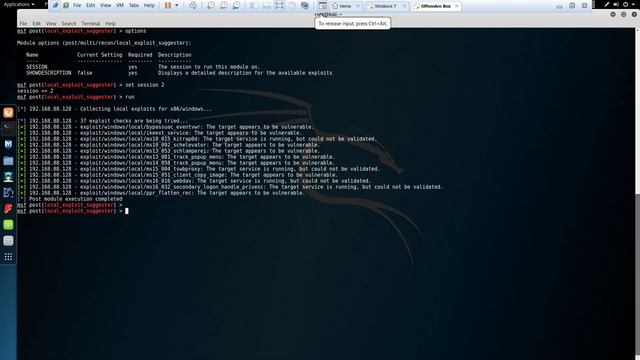Click 'Post module execution completed' text
This screenshot has height=360, width=640.
point(76,199)
